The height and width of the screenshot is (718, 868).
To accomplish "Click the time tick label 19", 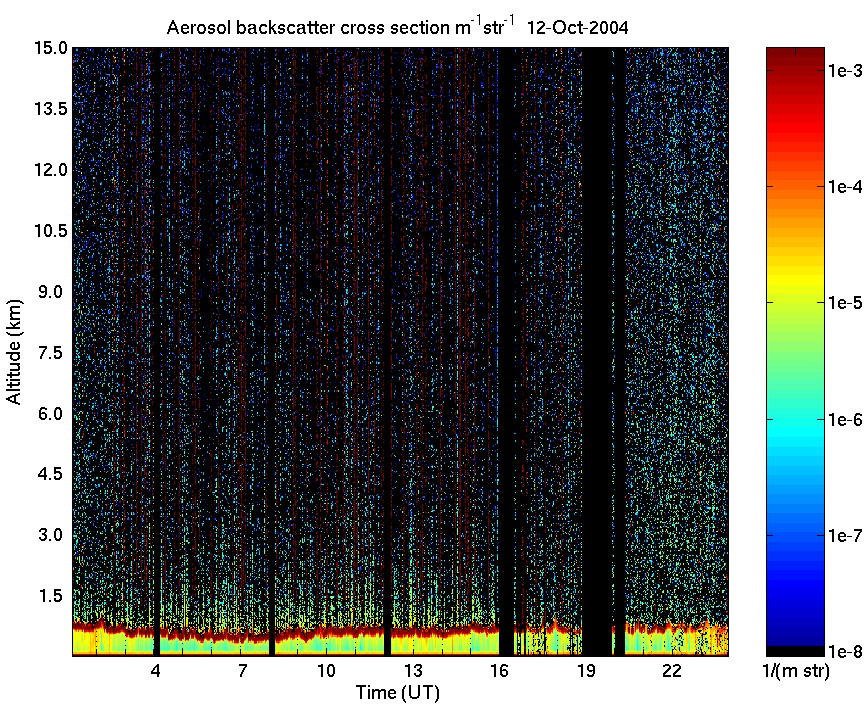I will 586,671.
